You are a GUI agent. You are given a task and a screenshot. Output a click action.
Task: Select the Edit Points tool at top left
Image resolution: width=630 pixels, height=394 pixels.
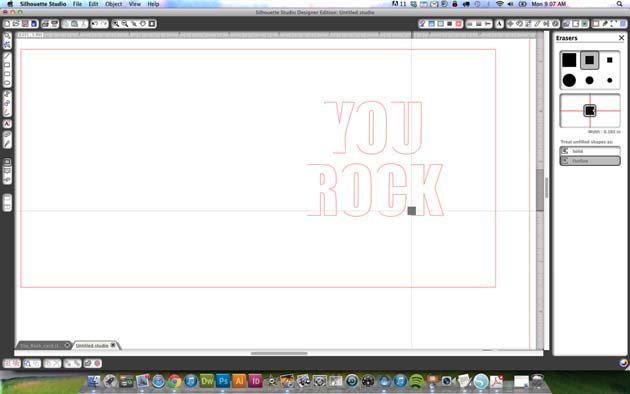[x=7, y=45]
